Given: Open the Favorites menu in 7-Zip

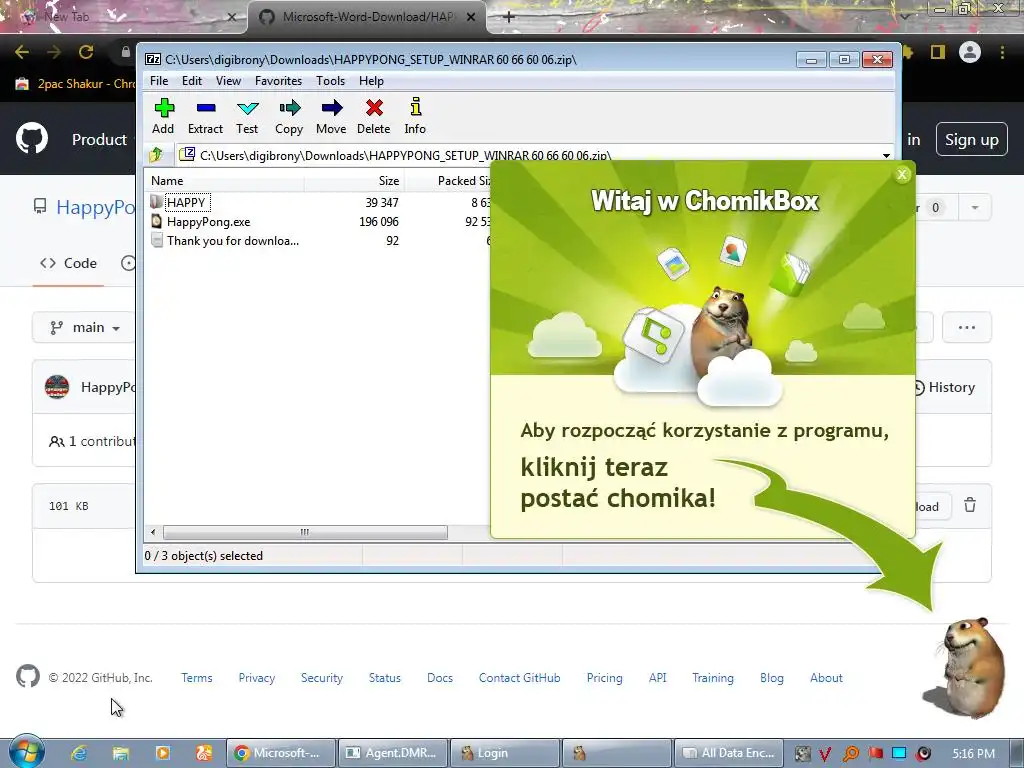Looking at the screenshot, I should [x=278, y=81].
